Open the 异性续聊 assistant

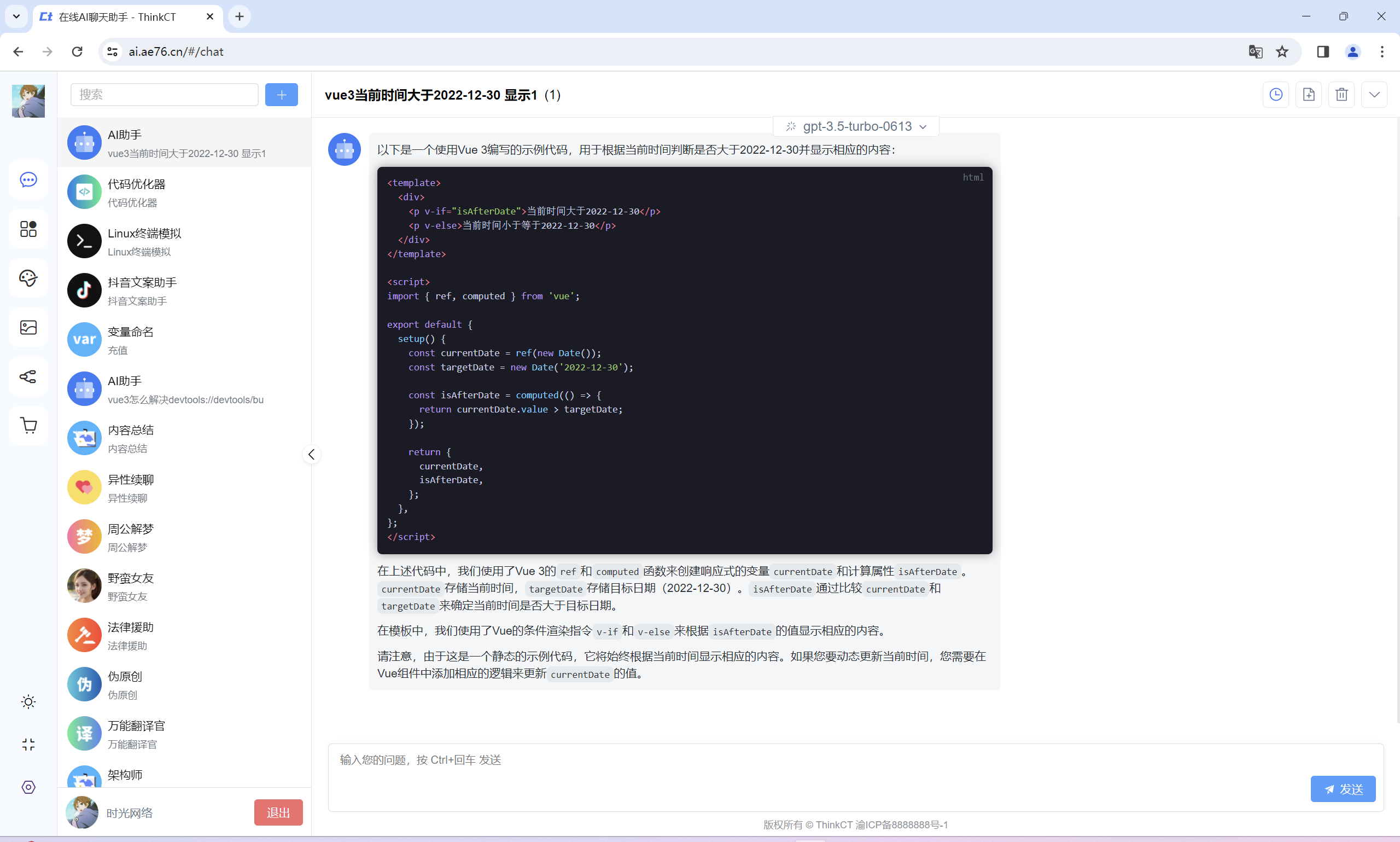[x=184, y=488]
